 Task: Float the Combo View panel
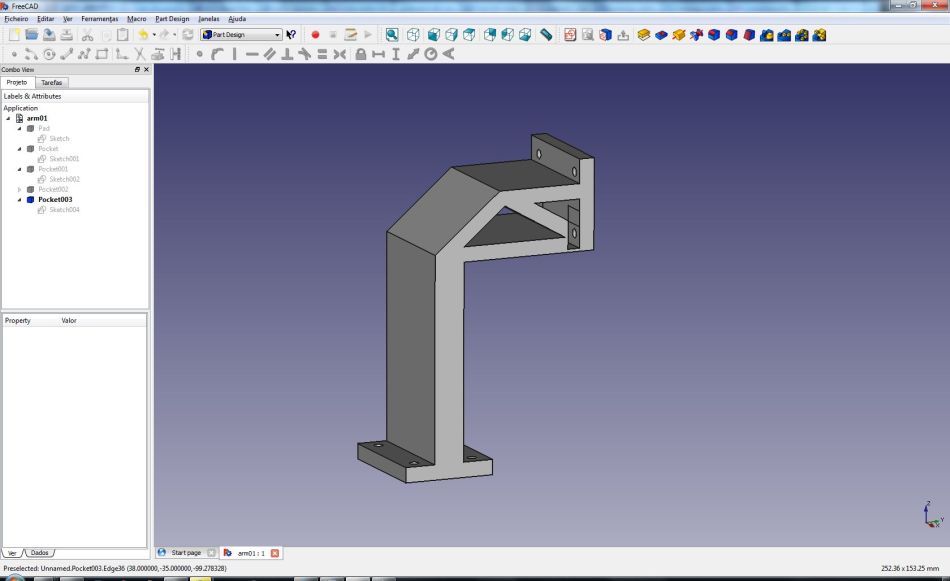137,69
